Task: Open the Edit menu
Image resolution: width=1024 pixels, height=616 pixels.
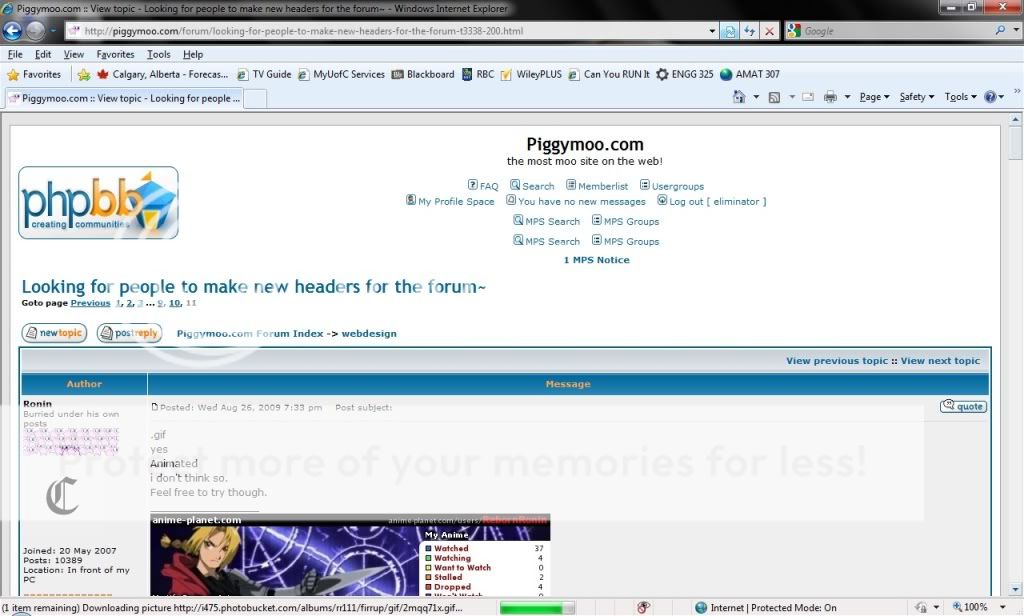Action: point(43,54)
